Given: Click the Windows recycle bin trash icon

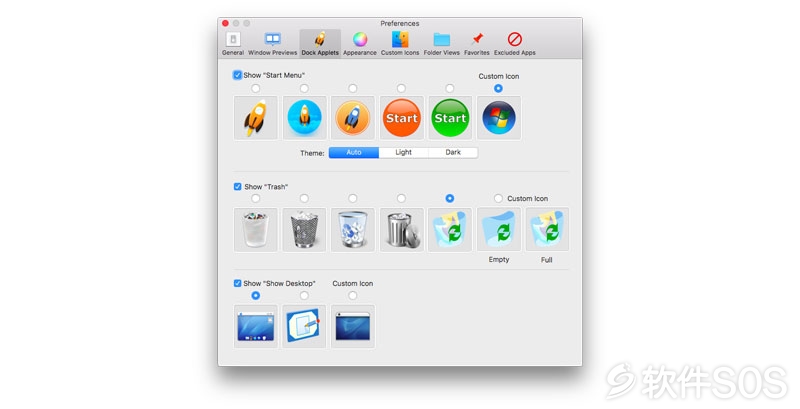Looking at the screenshot, I should point(450,229).
